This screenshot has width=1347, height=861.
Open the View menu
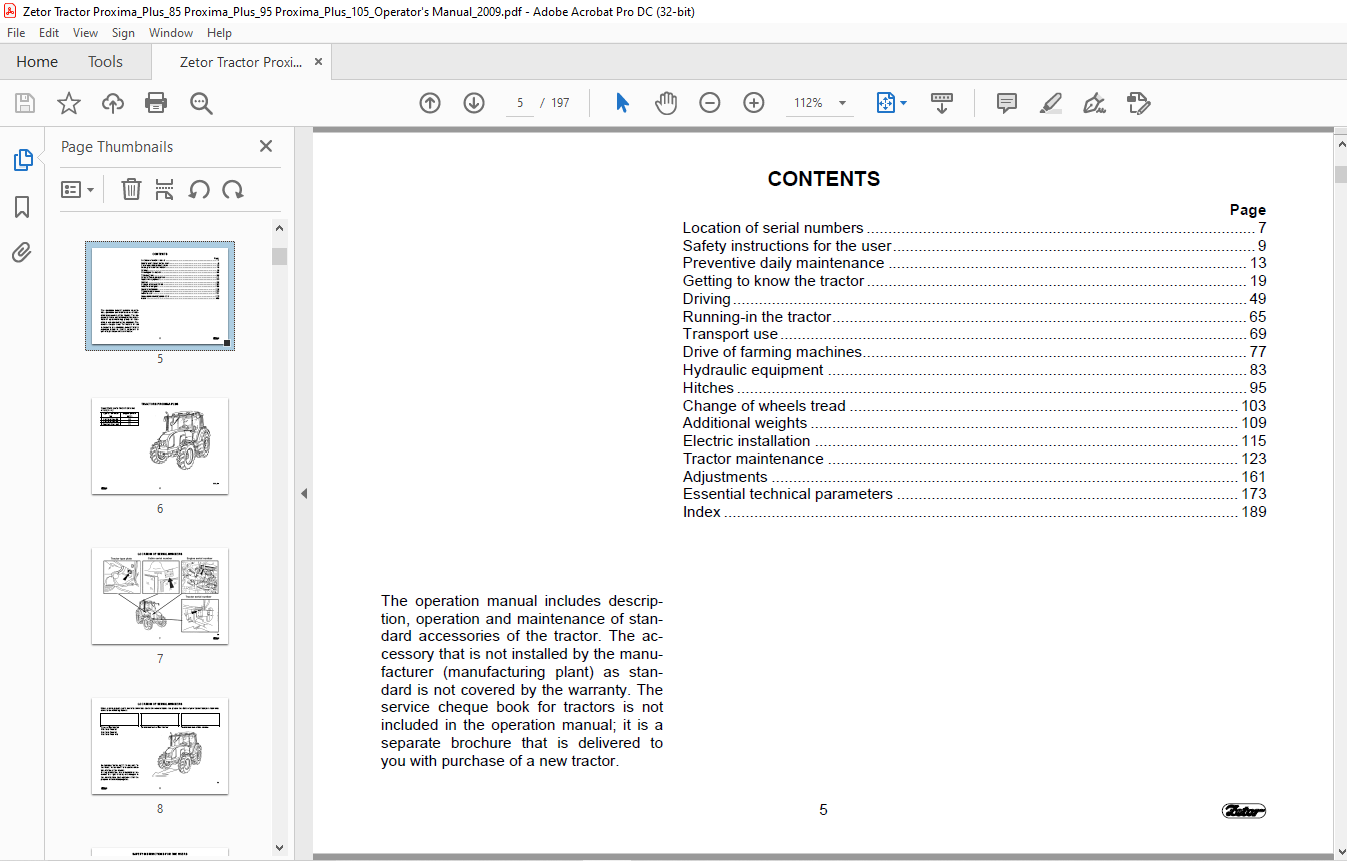point(85,33)
